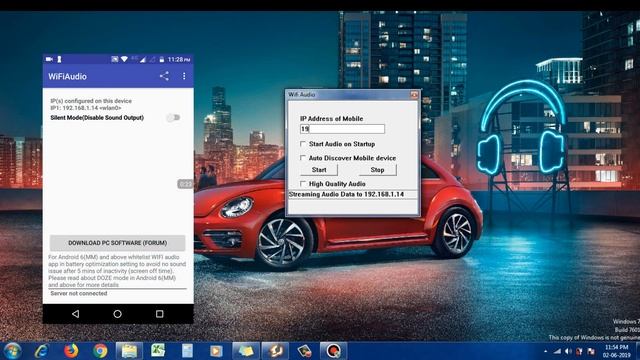Click the IP Address of Mobile input field
Viewport: 640px width, 360px height.
coord(342,129)
